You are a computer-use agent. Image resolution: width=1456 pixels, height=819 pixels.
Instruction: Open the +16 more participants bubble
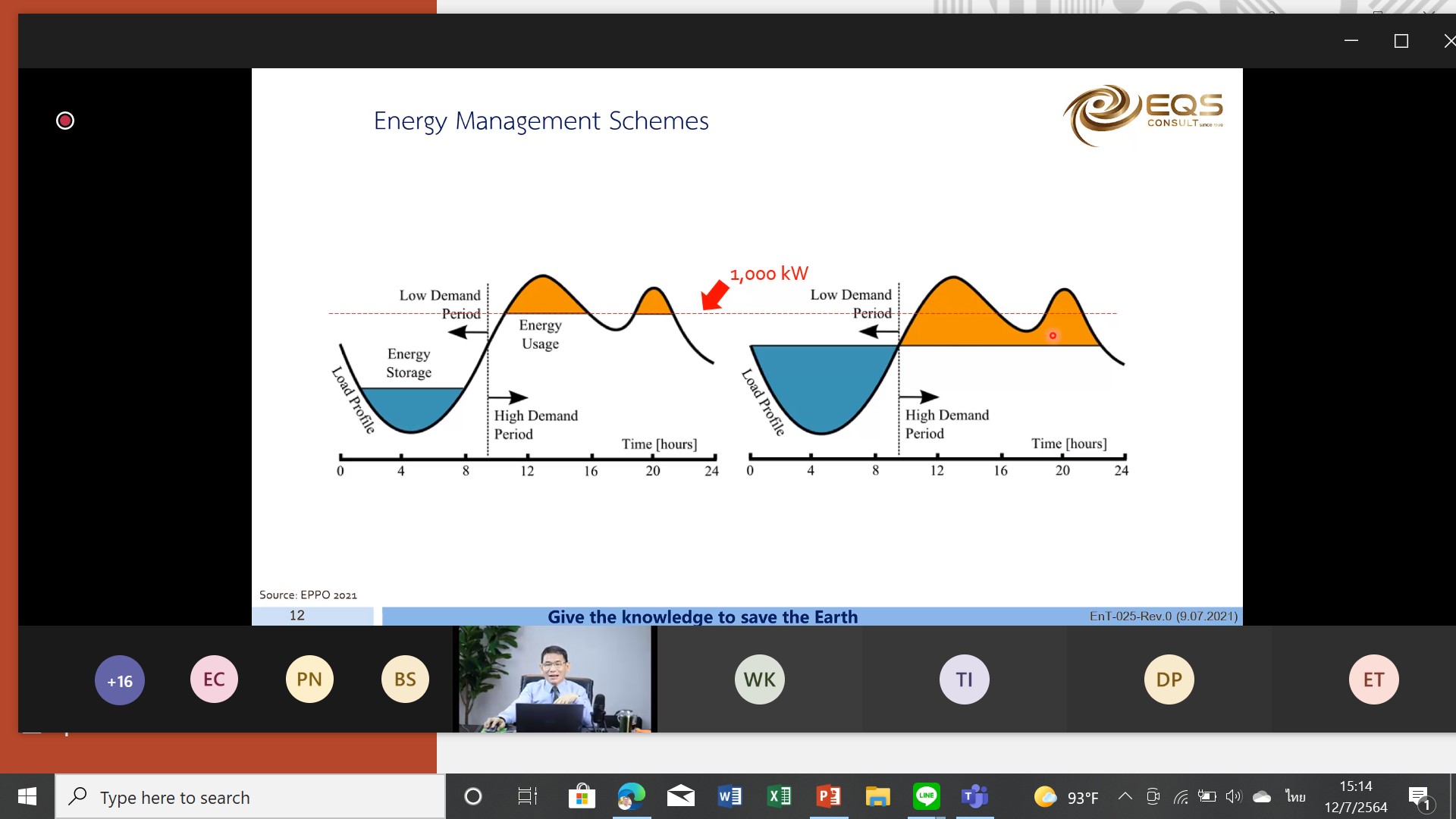(x=119, y=680)
